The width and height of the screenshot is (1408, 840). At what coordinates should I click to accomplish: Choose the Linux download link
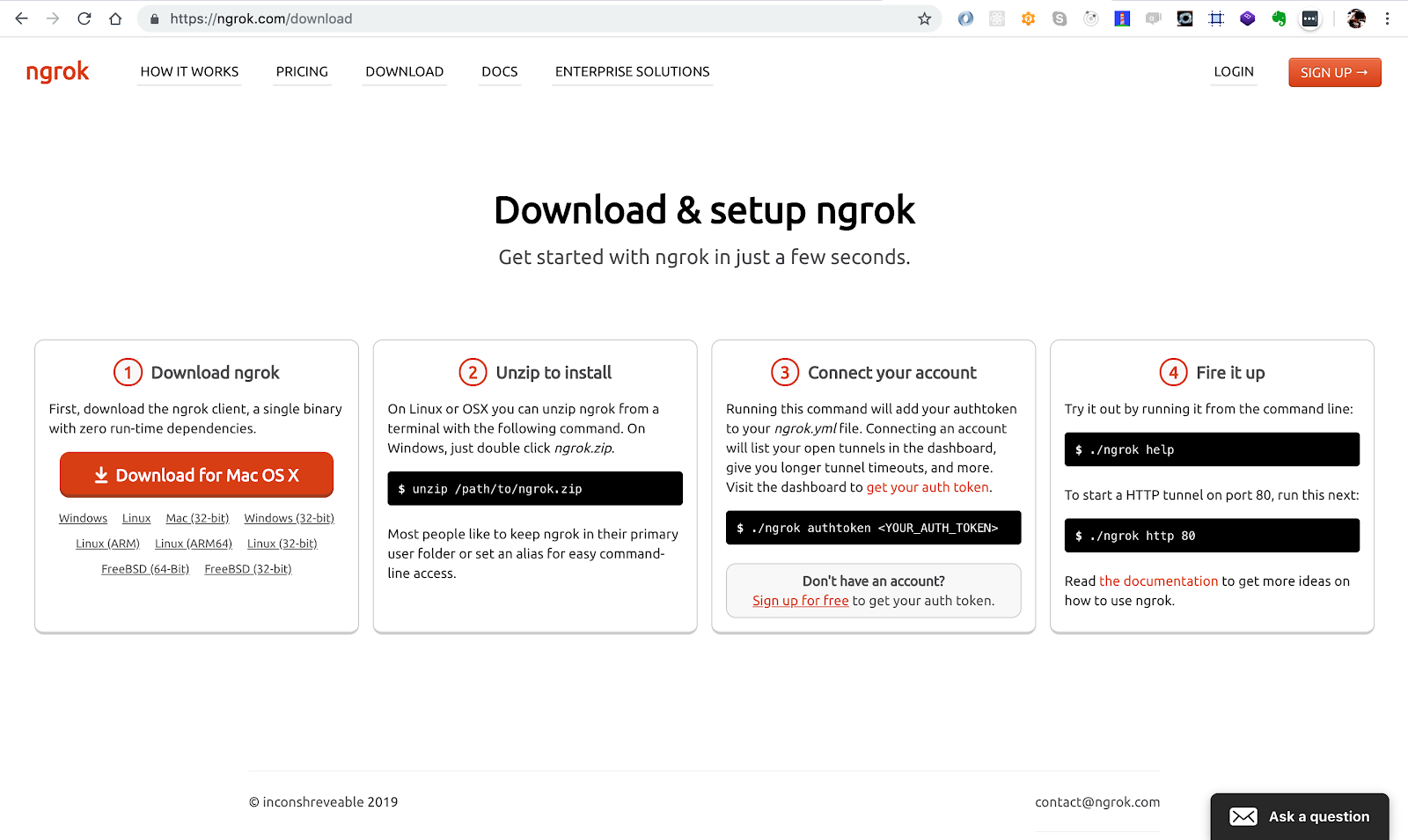(136, 518)
